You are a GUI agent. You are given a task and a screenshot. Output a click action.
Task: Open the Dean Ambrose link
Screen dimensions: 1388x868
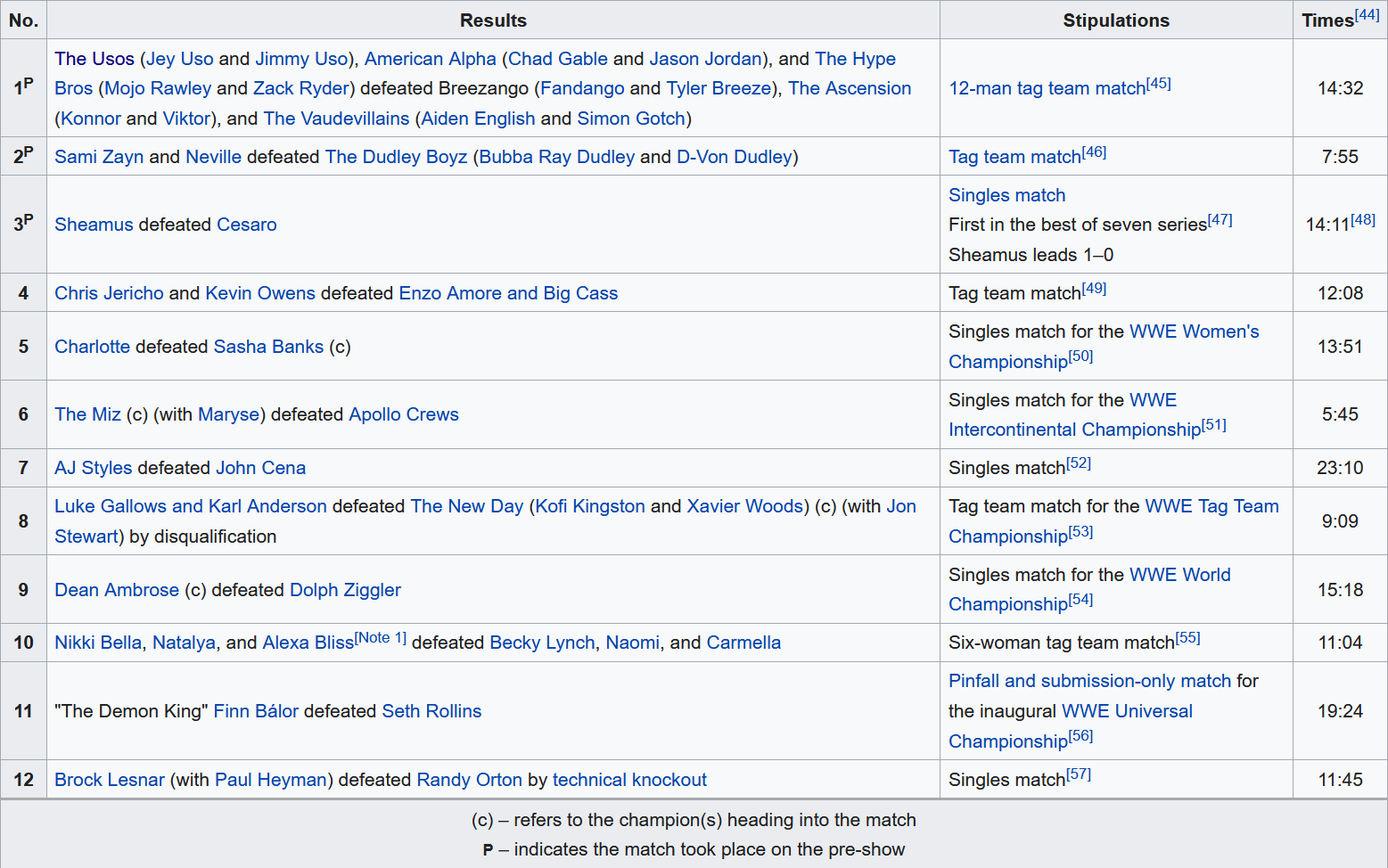(117, 590)
